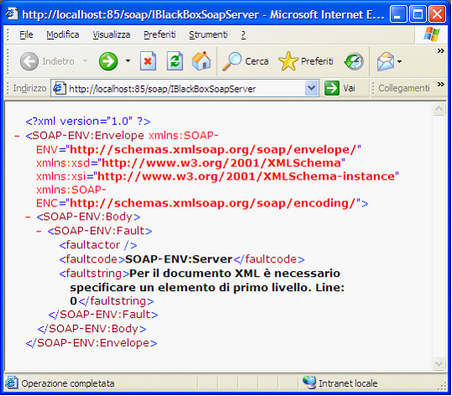Screen dimensions: 452x396
Task: Maximize the Internet Explorer window
Action: point(418,14)
